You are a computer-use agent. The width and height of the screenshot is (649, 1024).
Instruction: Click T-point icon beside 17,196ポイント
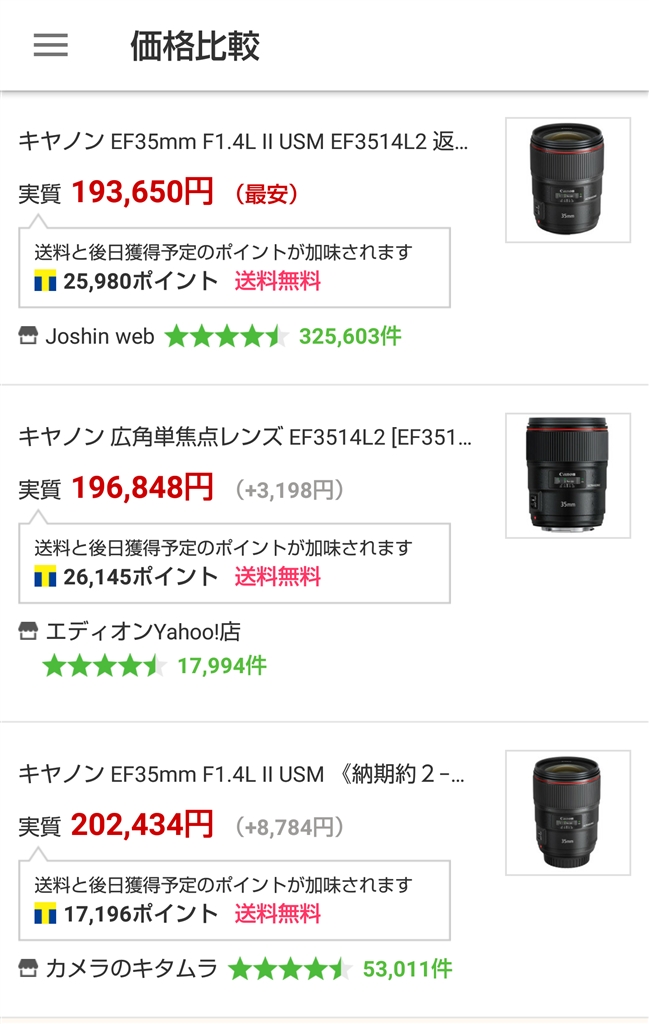point(45,914)
